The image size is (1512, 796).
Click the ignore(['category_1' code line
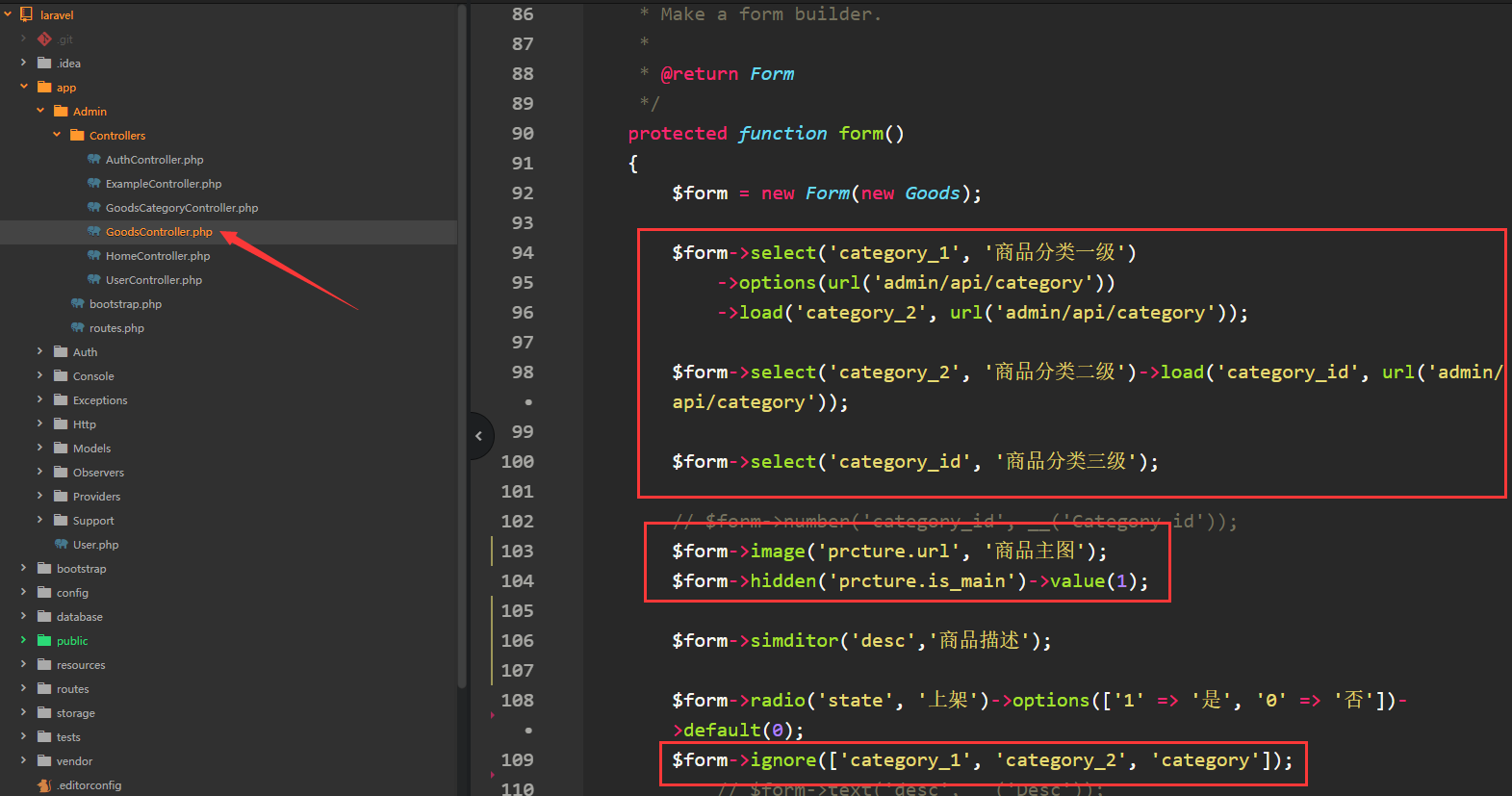(x=983, y=760)
